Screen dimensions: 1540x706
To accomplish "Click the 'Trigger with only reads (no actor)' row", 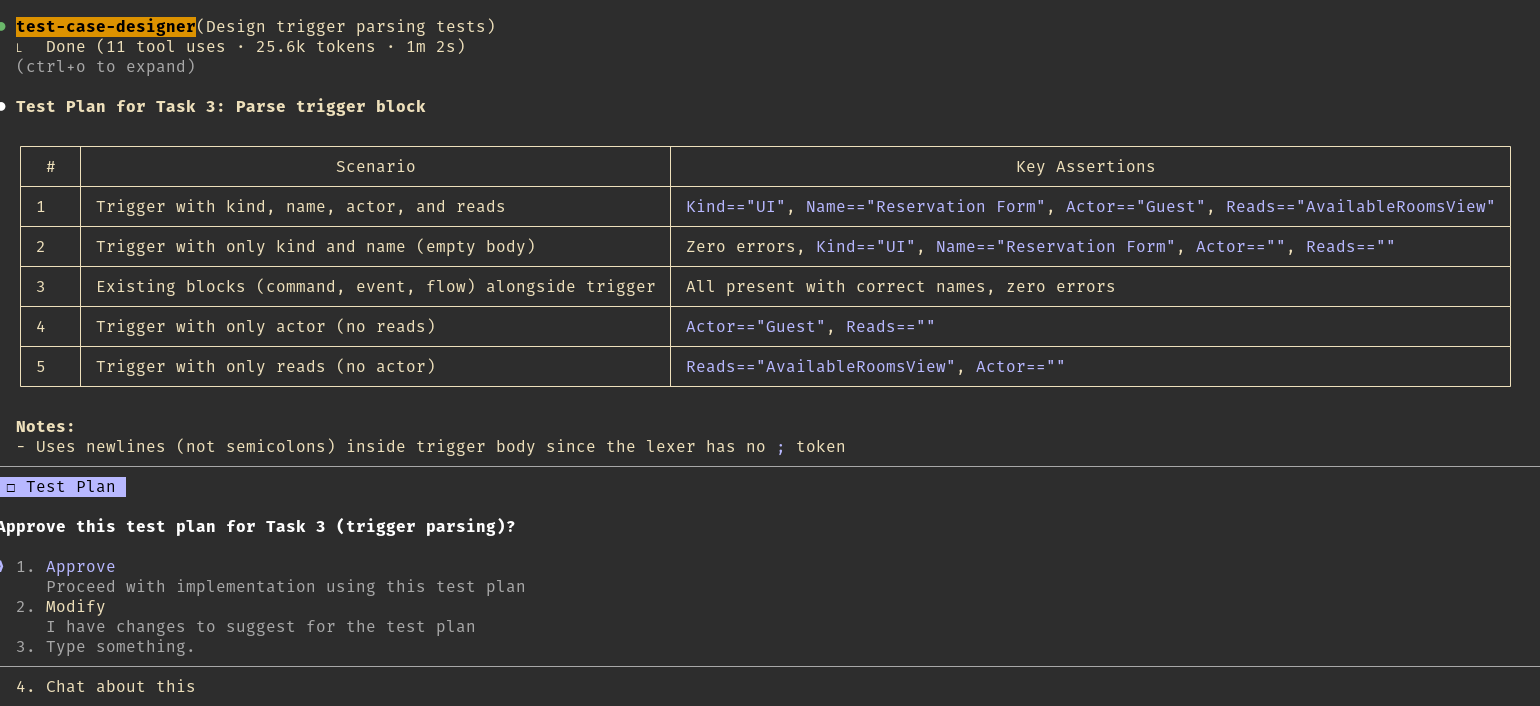I will pos(266,367).
